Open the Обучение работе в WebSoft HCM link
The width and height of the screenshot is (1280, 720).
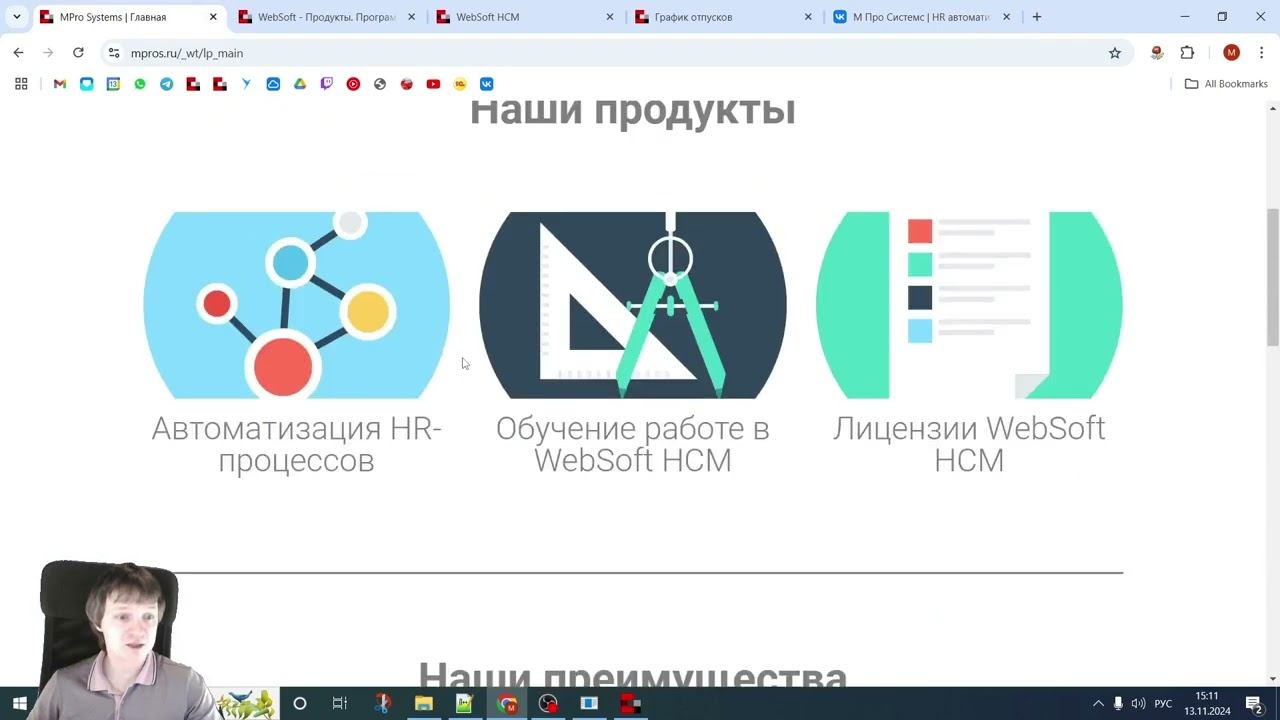coord(632,444)
